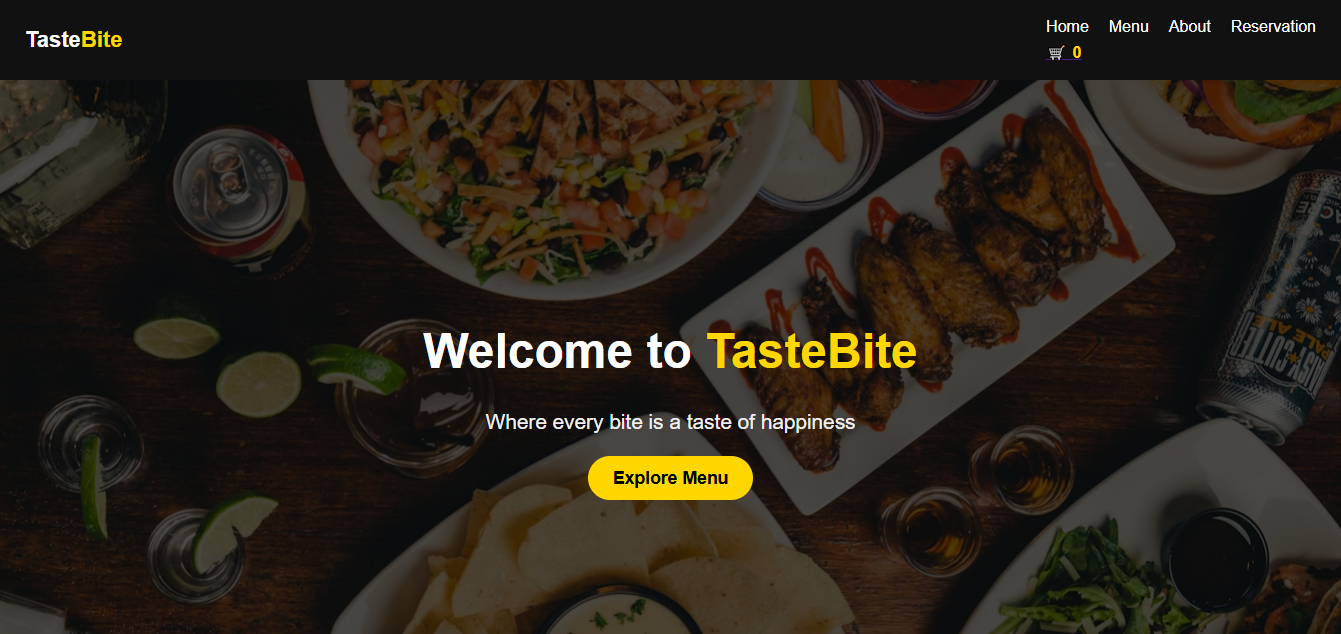Click the cart item count badge
1341x634 pixels.
(1077, 53)
